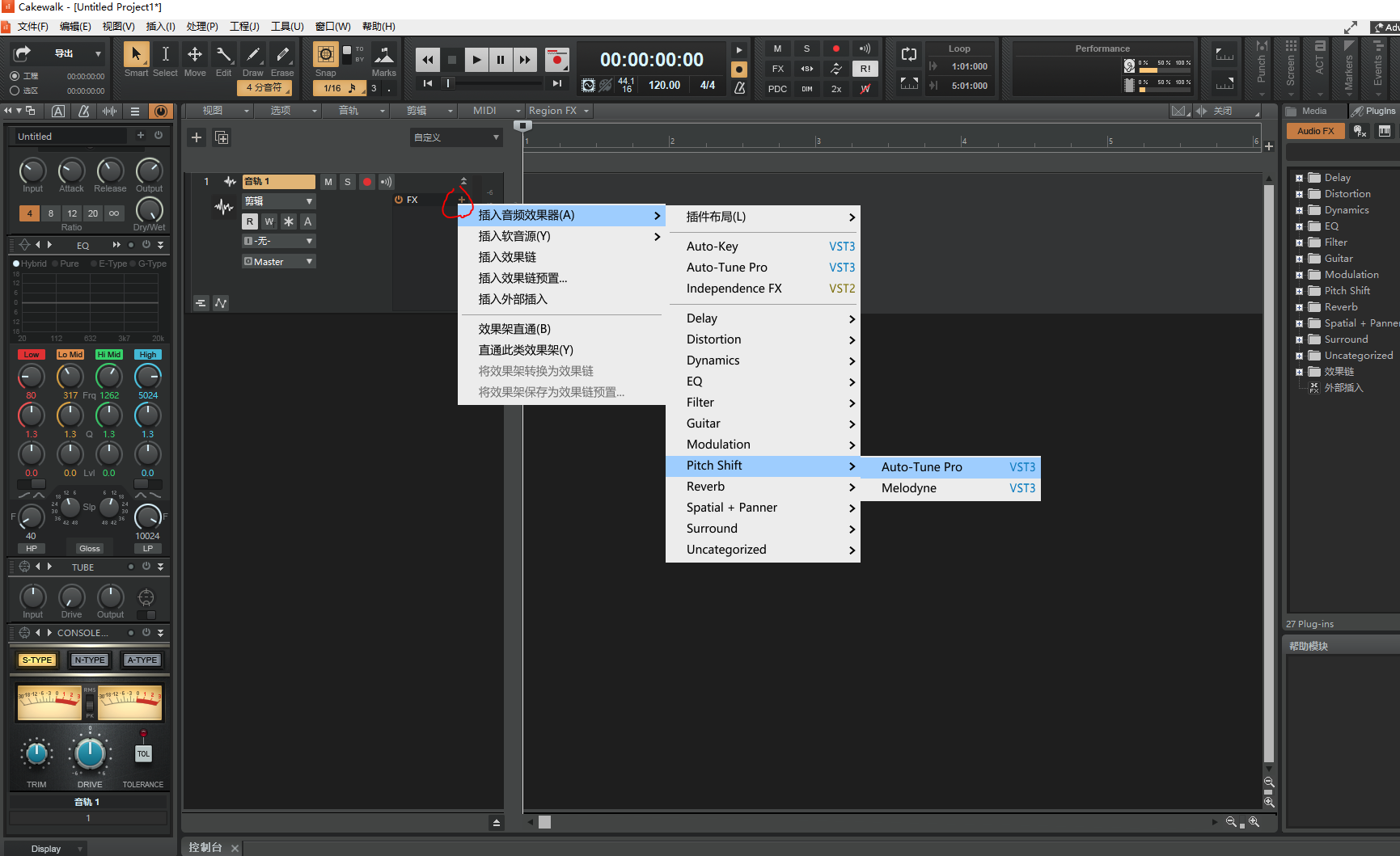The image size is (1400, 856).
Task: Expand the Reverb plugin folder
Action: 1300,307
